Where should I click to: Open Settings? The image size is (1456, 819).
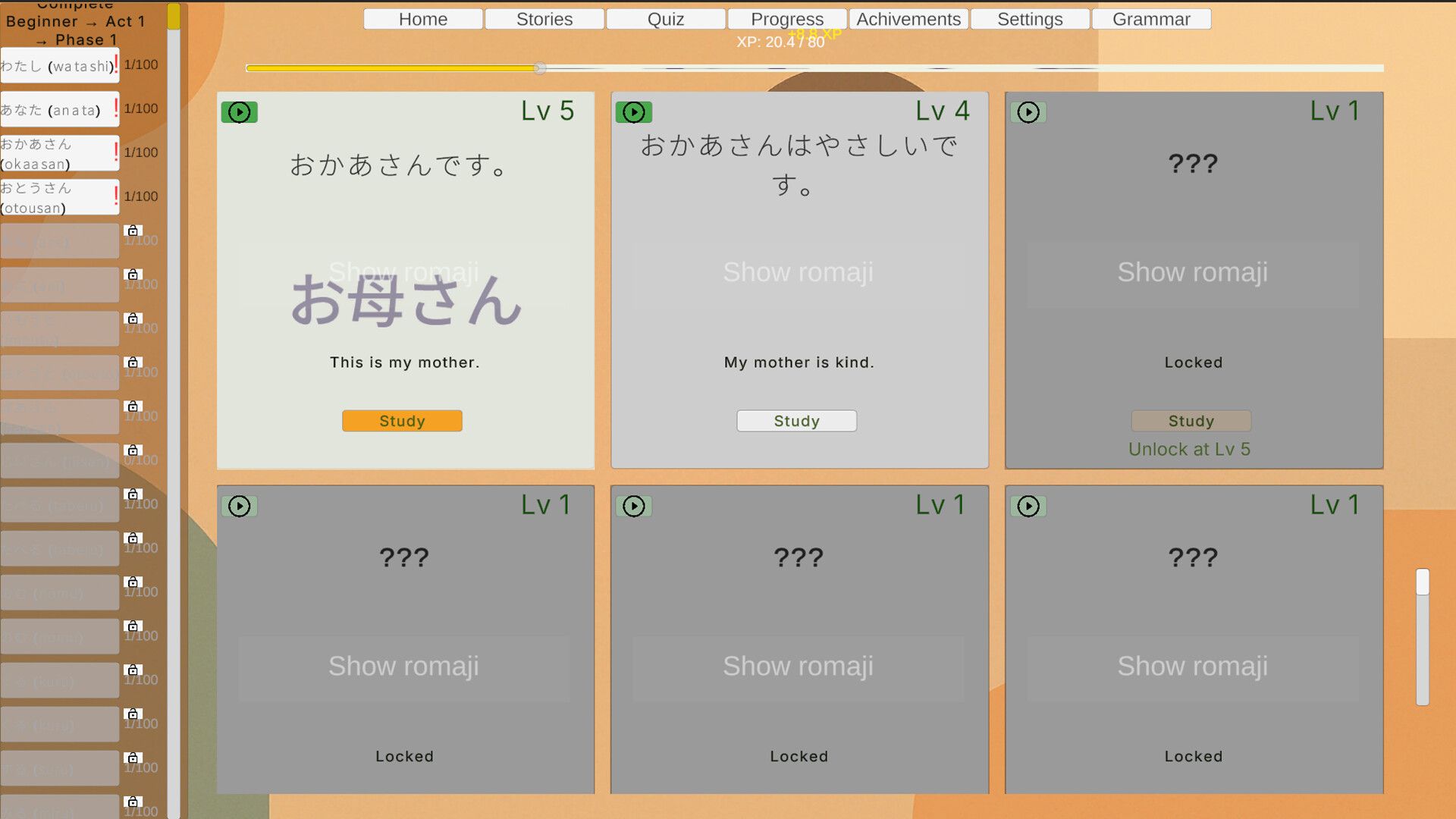click(1029, 19)
